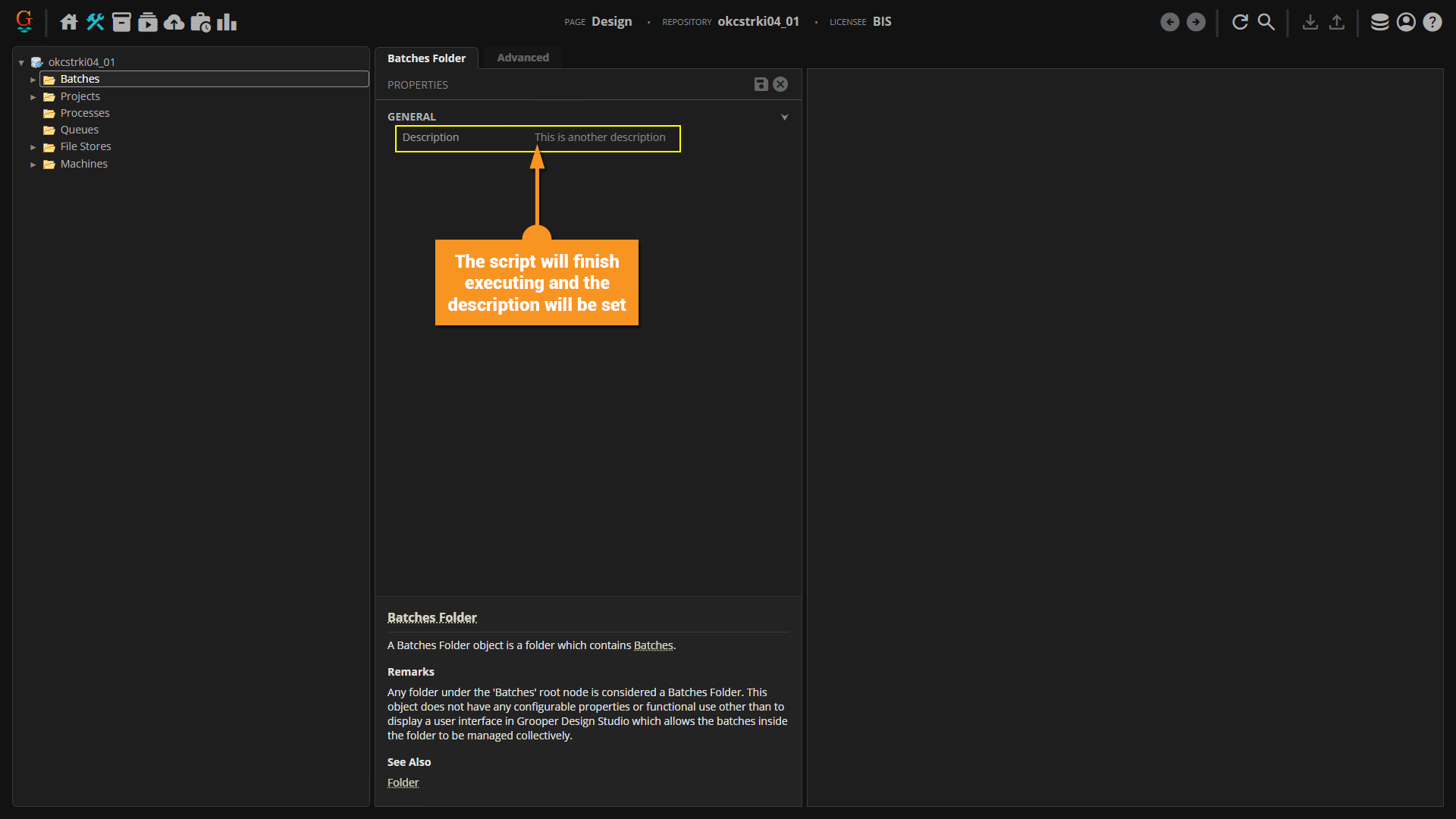
Task: Open the user account icon
Action: [1406, 22]
